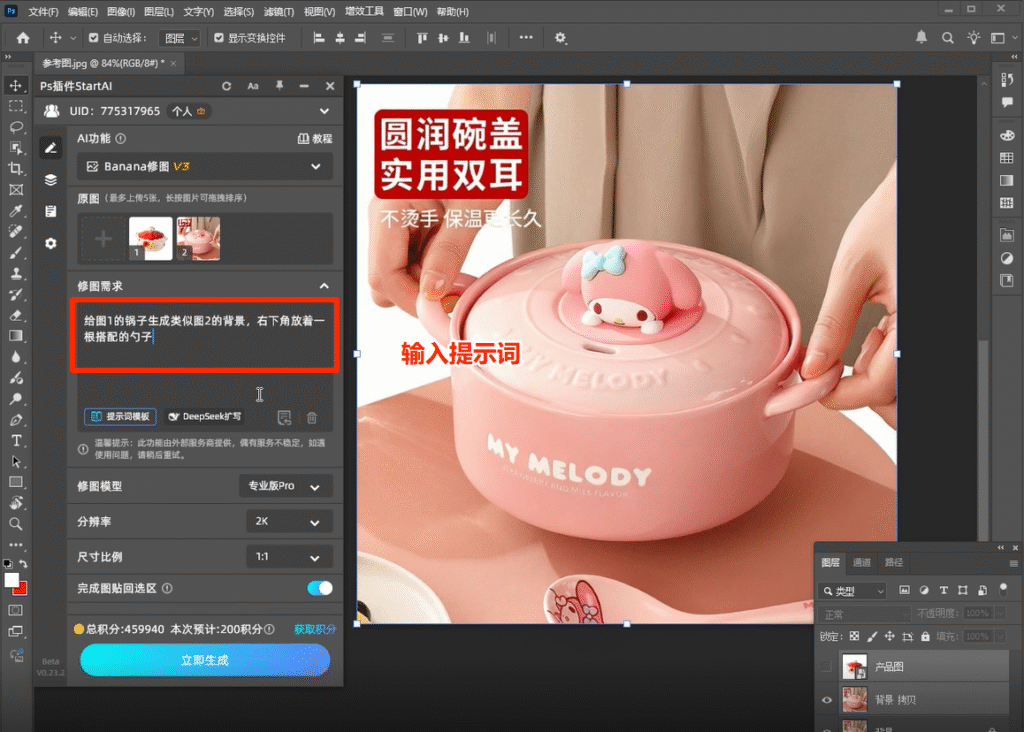Open the 滤镜(T) menu
1024x732 pixels.
pyautogui.click(x=278, y=12)
